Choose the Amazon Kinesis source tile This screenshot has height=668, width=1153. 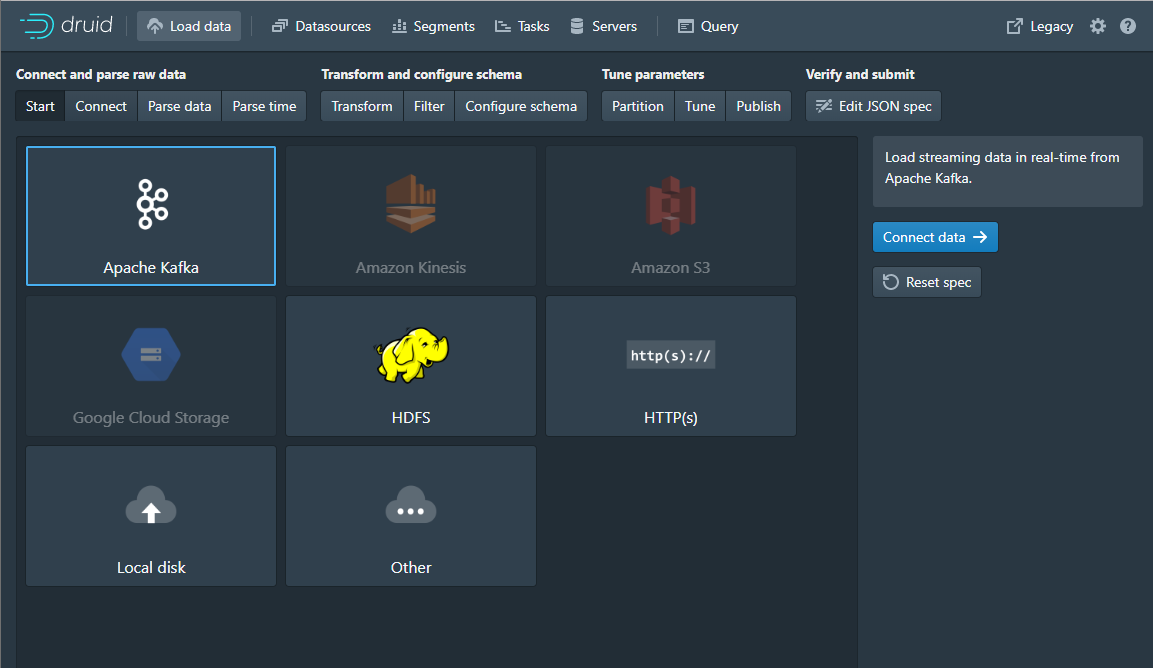(411, 216)
